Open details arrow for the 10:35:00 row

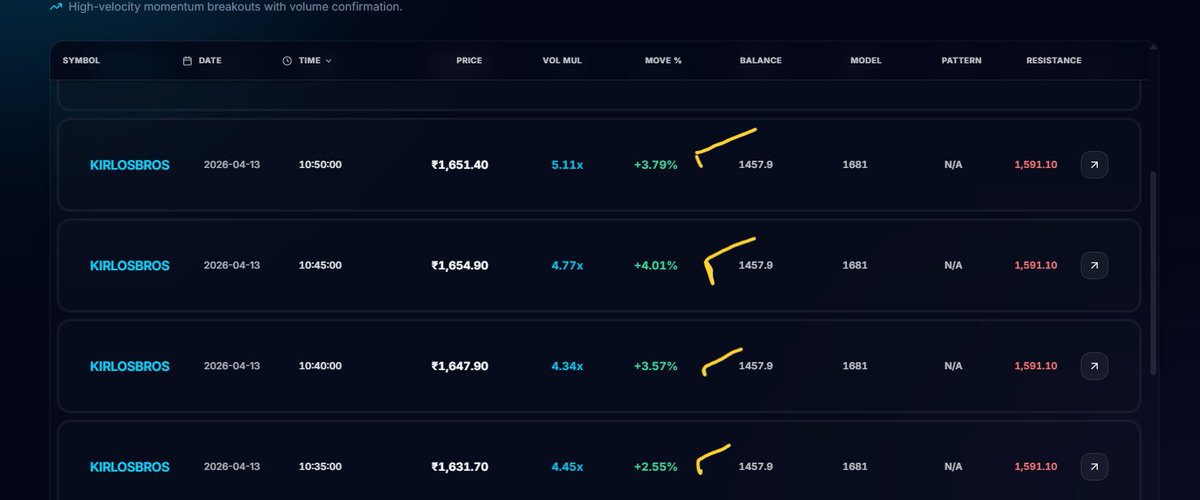[x=1094, y=467]
